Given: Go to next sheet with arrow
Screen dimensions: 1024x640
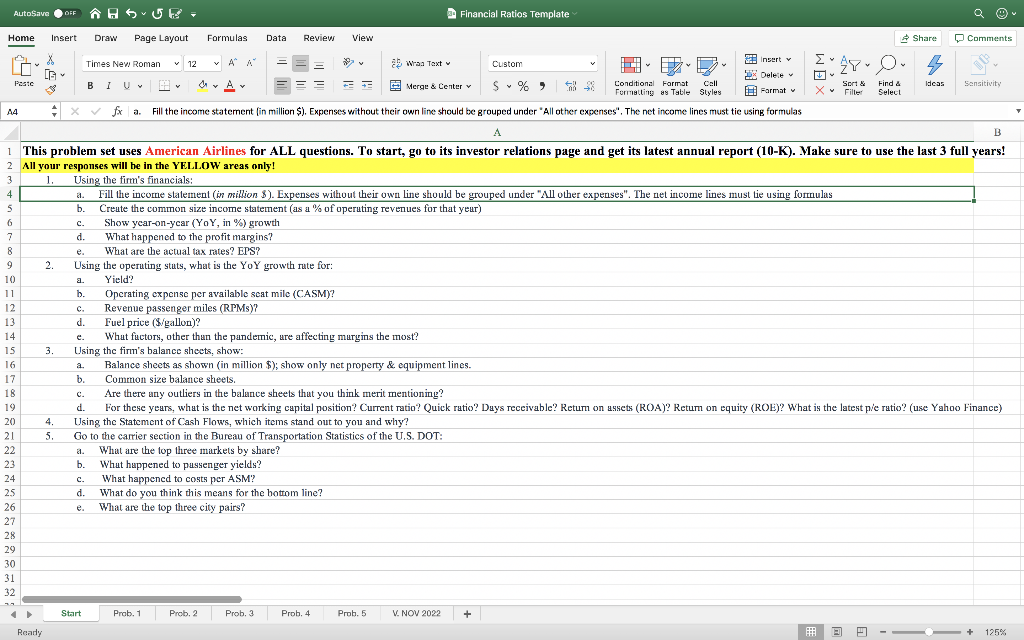Looking at the screenshot, I should click(29, 614).
